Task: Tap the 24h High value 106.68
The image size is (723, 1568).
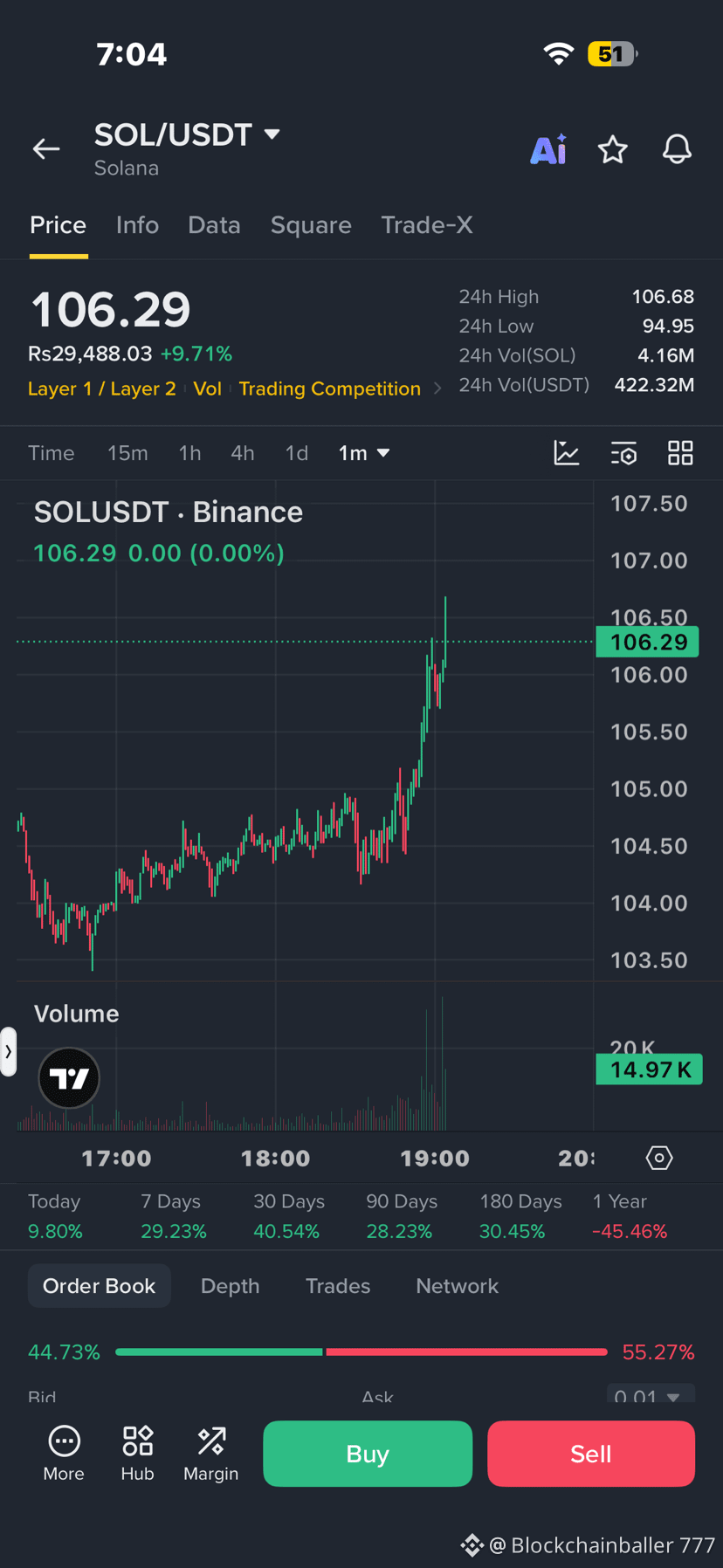Action: click(x=663, y=297)
